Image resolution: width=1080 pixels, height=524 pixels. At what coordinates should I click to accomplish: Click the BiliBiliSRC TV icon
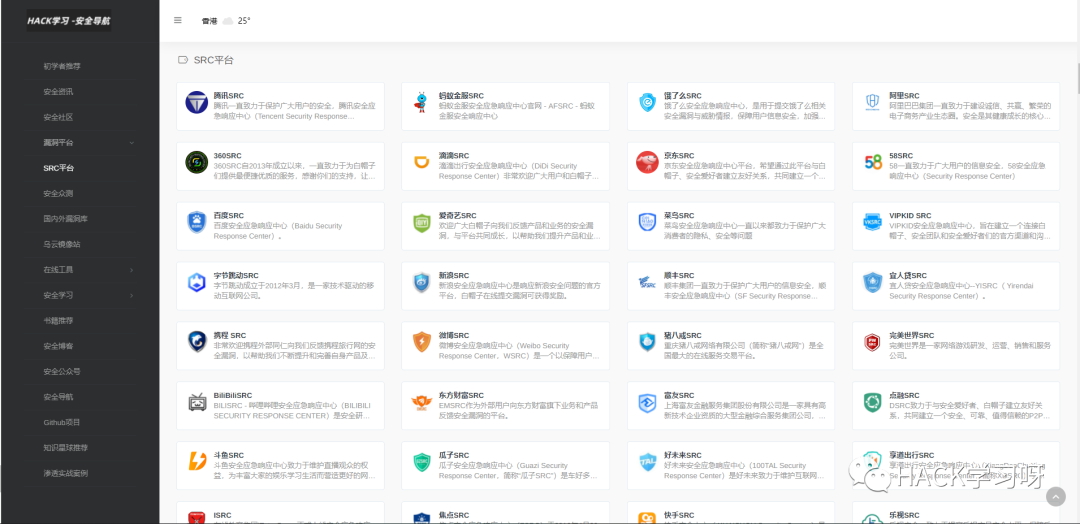pyautogui.click(x=196, y=402)
